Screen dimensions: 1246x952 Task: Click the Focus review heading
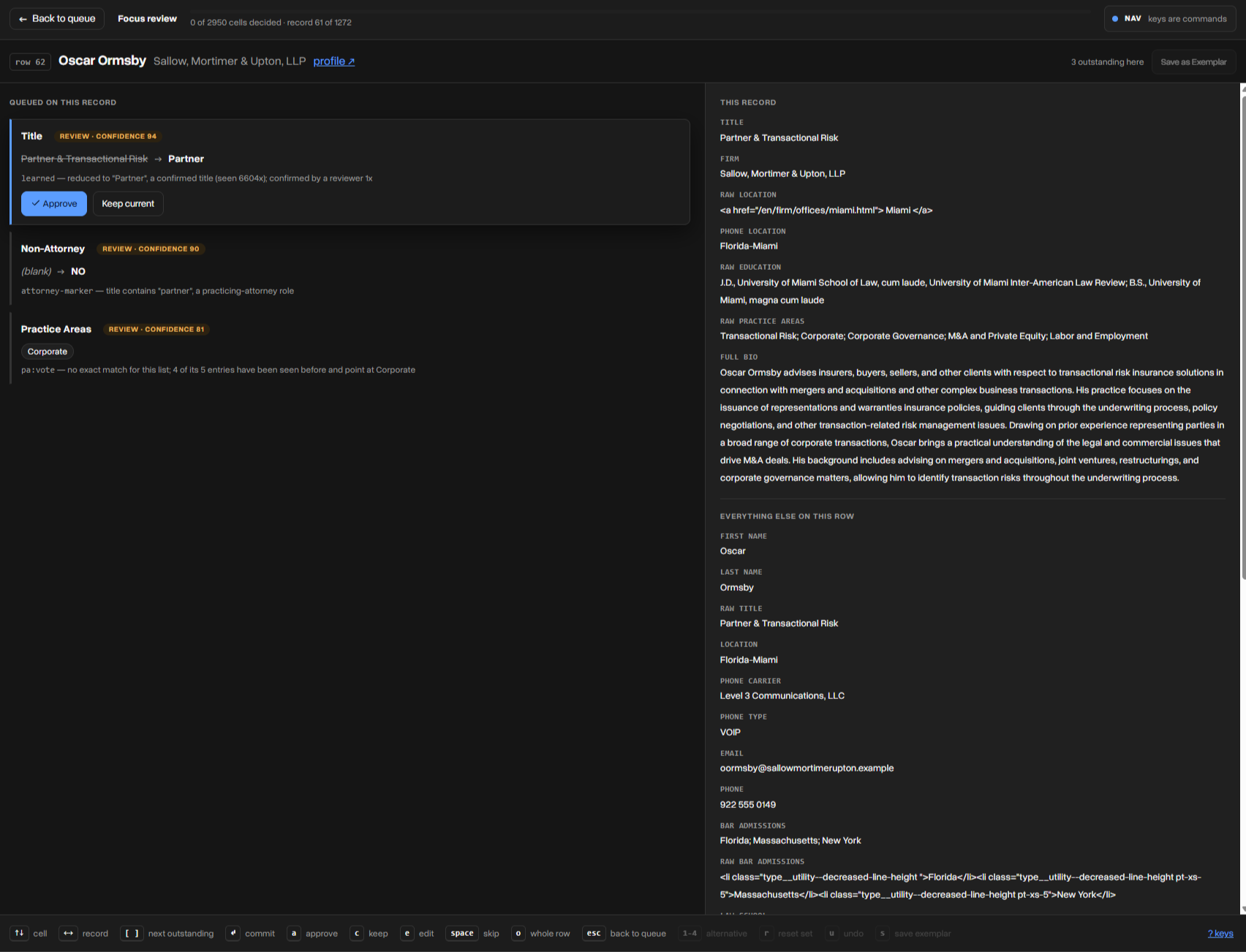coord(147,19)
